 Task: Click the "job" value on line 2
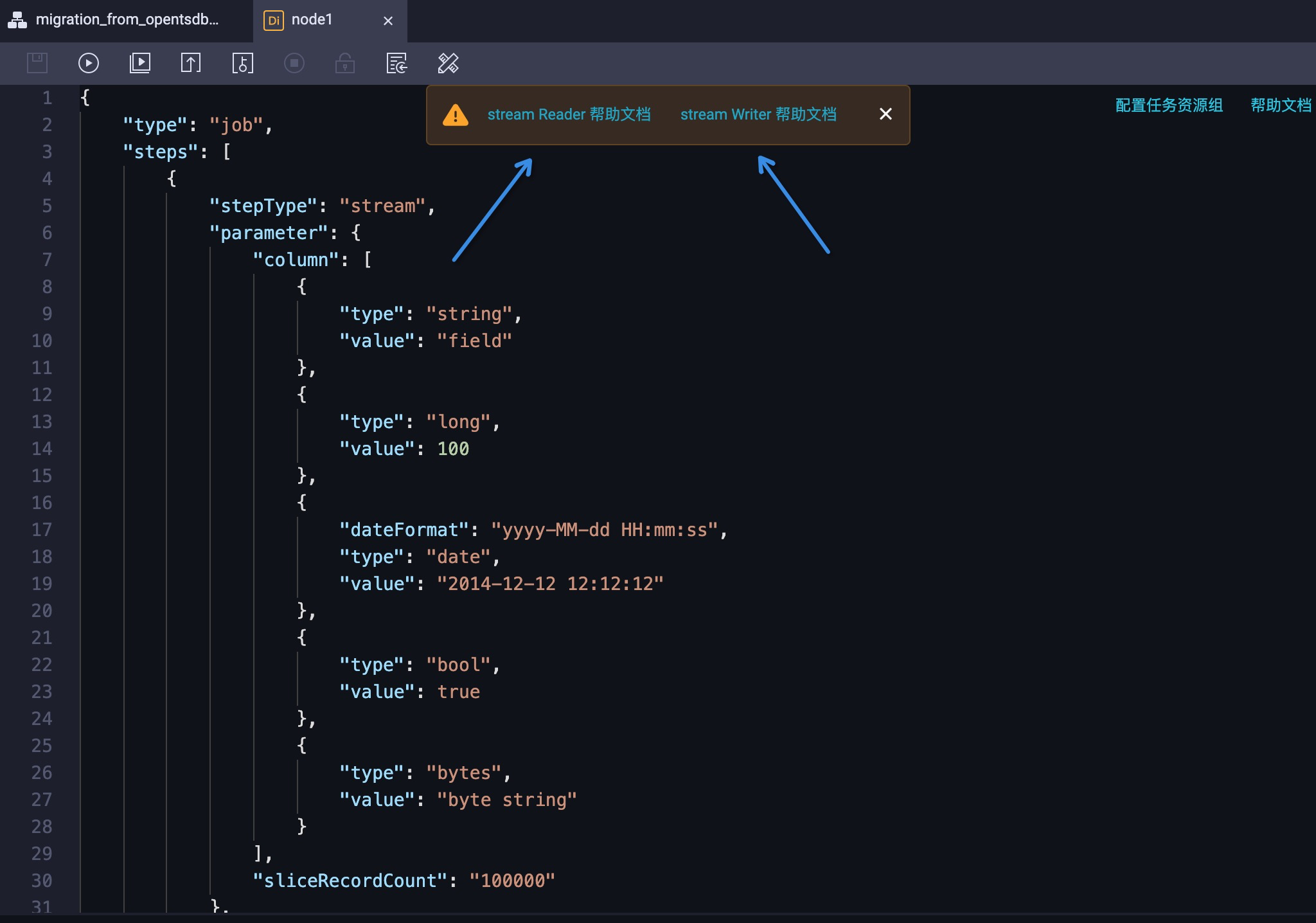pyautogui.click(x=236, y=125)
